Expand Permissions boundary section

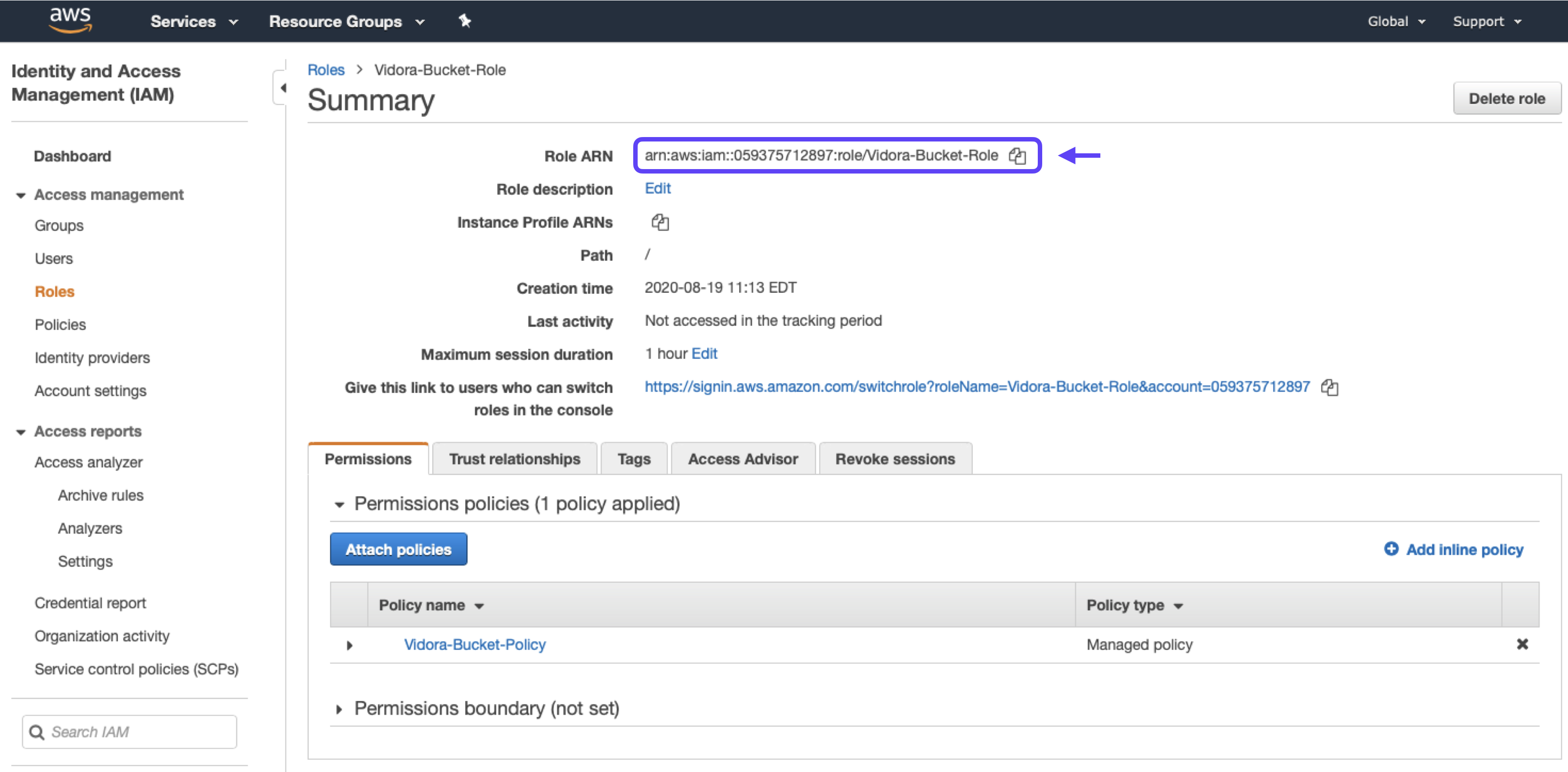point(339,709)
